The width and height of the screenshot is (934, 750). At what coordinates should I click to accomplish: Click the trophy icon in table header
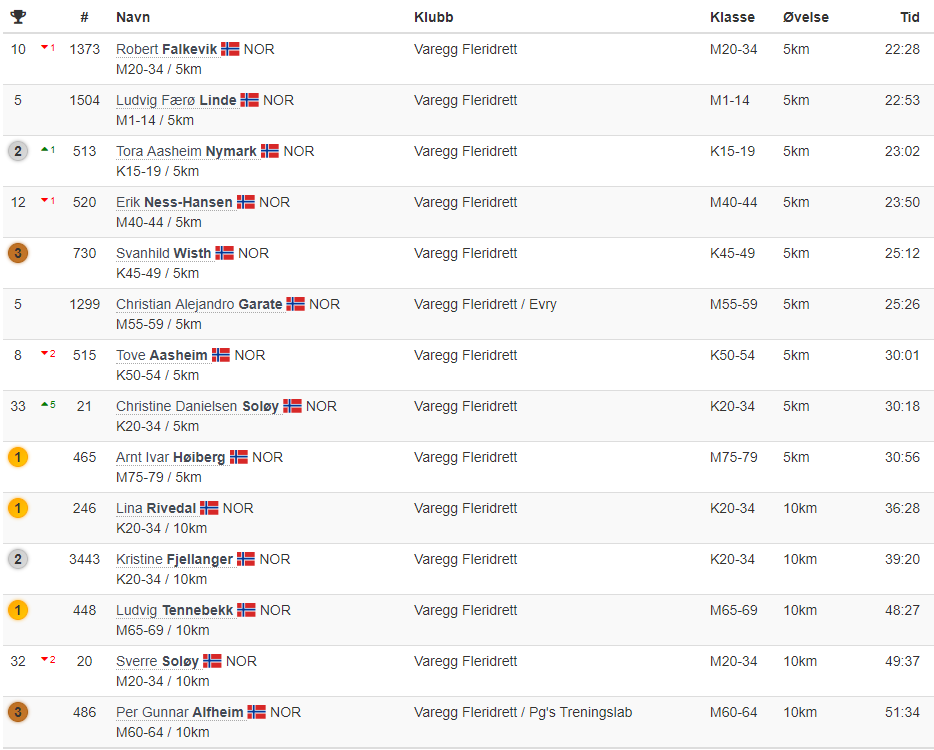coord(18,17)
